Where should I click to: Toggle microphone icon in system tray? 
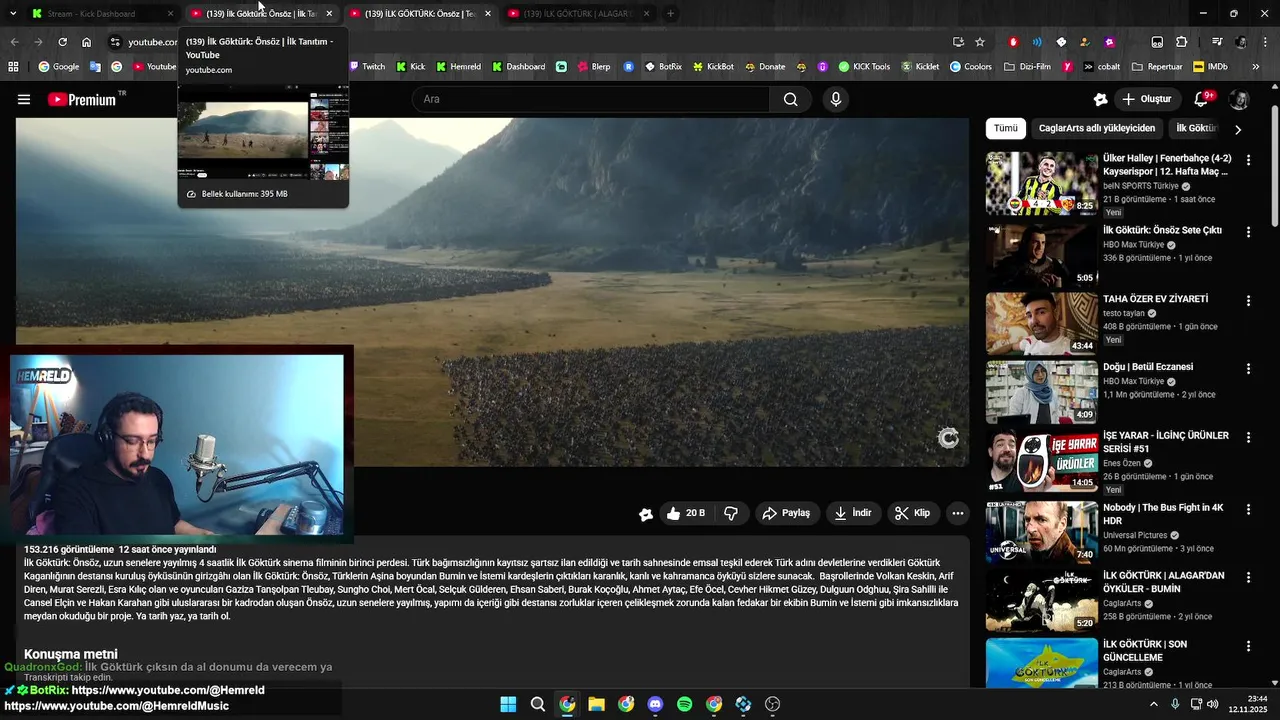click(1175, 704)
